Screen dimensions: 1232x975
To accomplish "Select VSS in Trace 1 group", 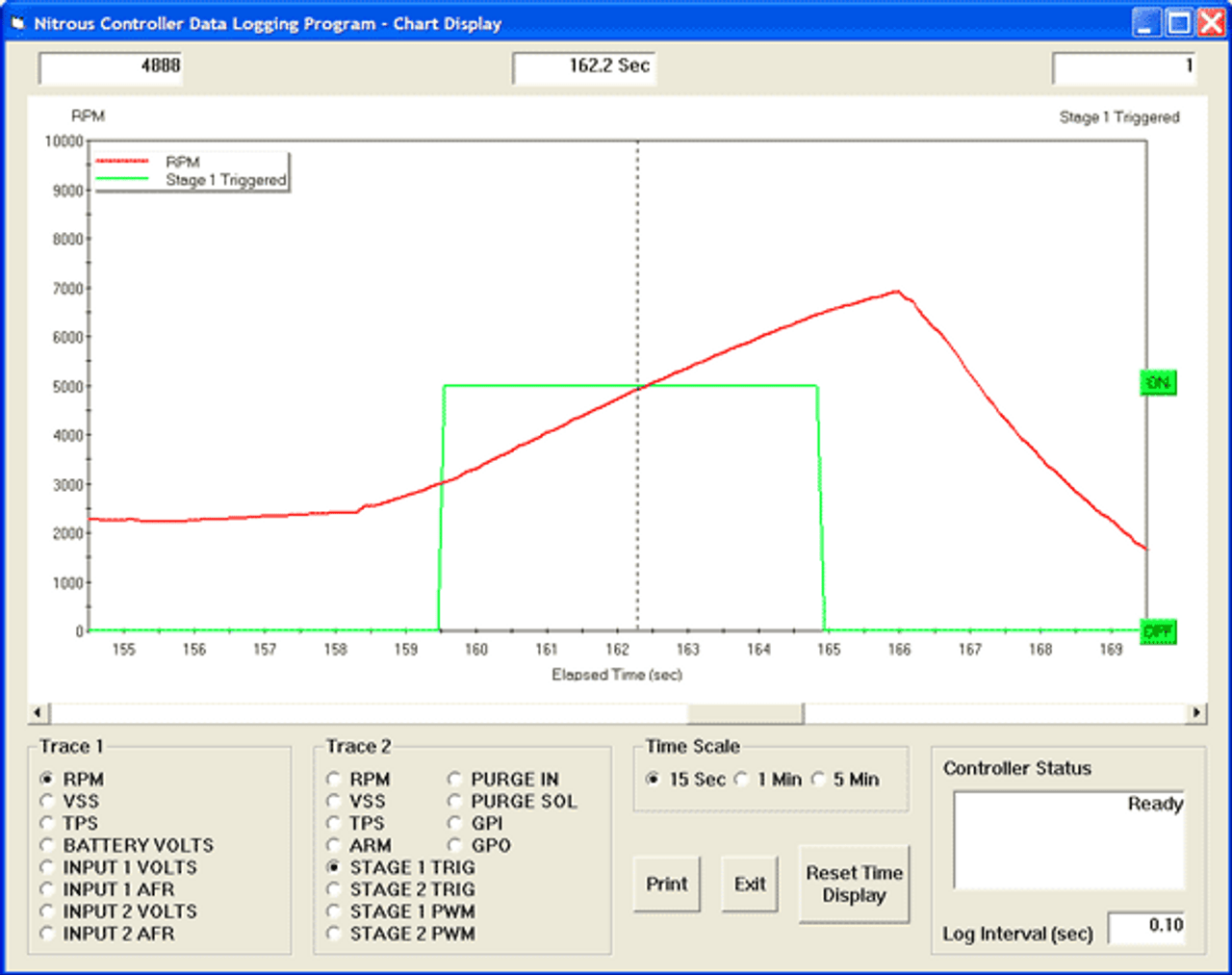I will [x=46, y=801].
